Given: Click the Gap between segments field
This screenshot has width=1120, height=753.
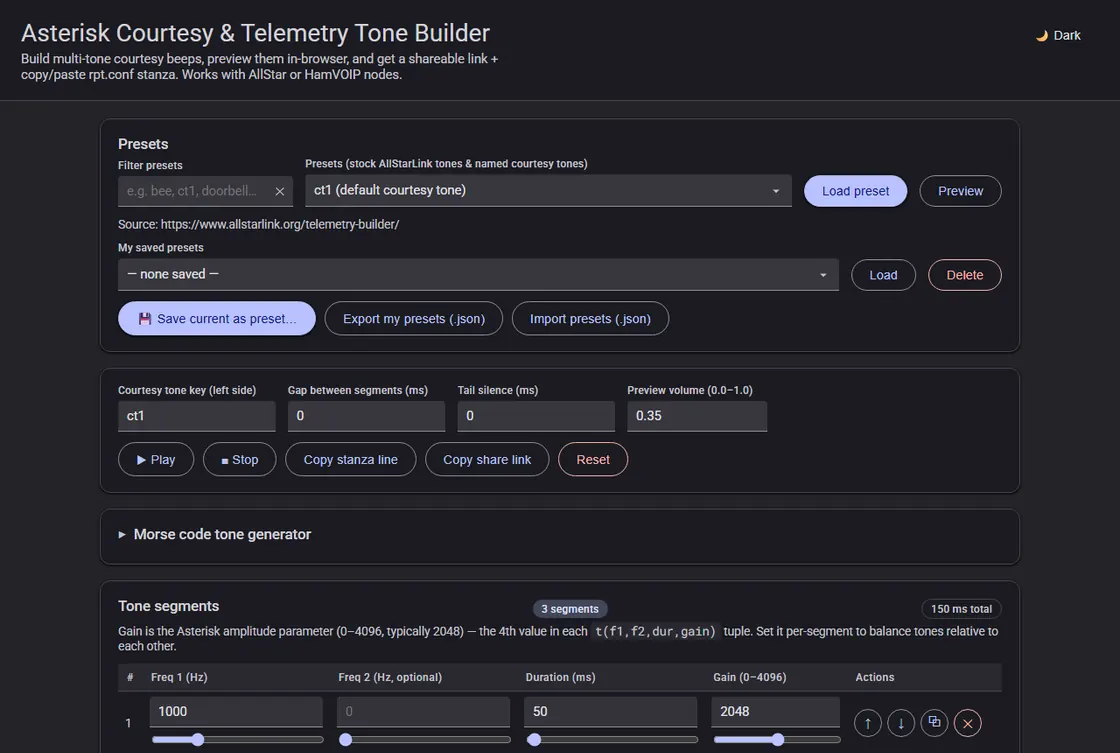Looking at the screenshot, I should 366,416.
